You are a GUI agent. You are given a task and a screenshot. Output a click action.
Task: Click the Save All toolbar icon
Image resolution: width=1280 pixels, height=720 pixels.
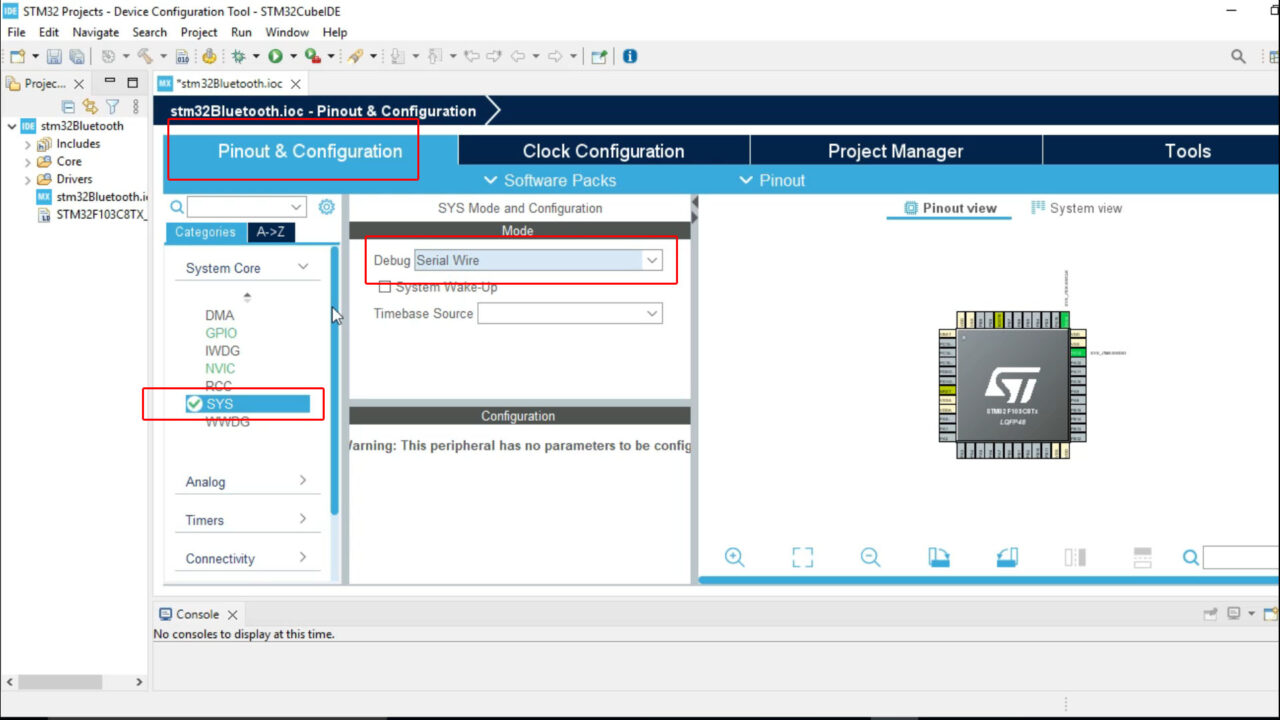pos(76,57)
